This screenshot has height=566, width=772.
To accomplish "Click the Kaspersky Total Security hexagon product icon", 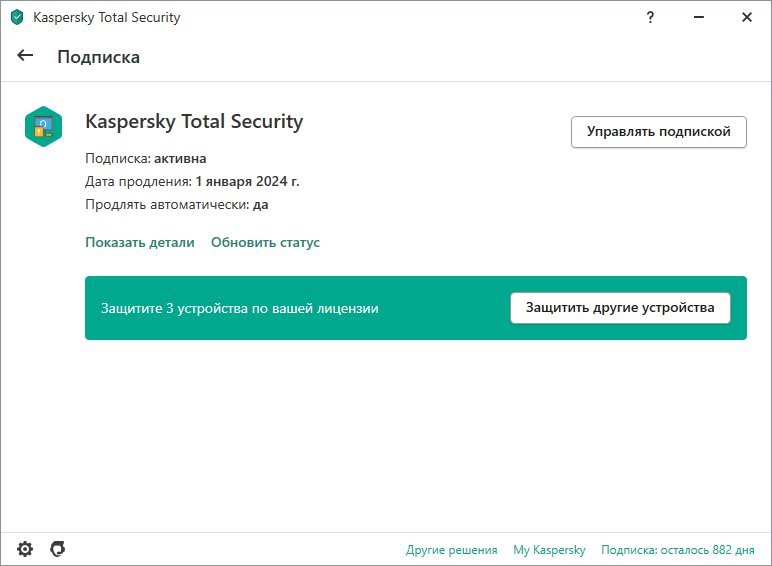I will tap(43, 126).
